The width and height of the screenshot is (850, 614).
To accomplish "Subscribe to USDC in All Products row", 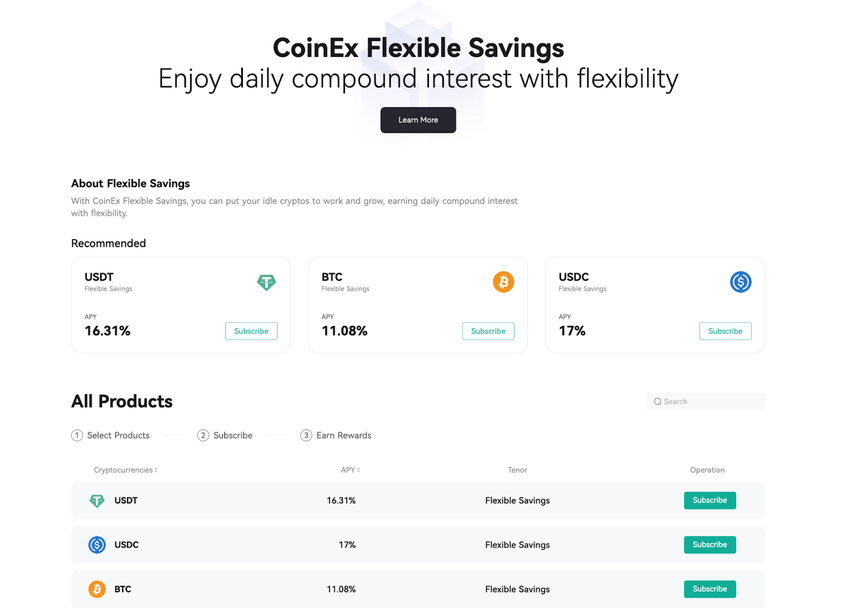I will 710,545.
